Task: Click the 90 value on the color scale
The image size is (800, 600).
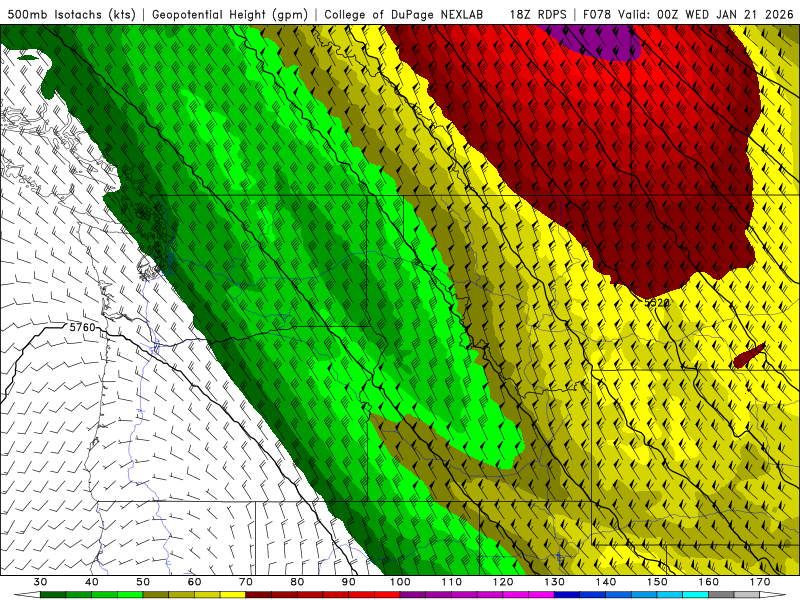Action: [348, 582]
